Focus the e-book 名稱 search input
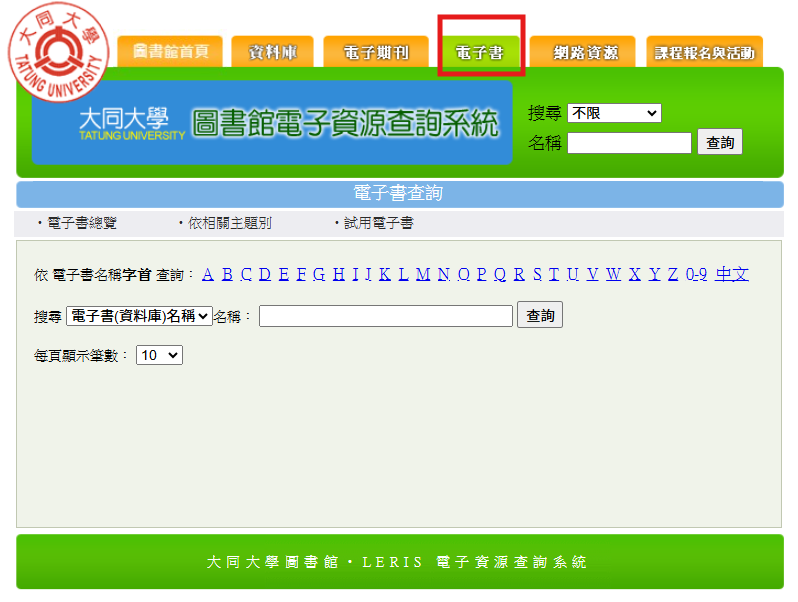 click(x=386, y=316)
